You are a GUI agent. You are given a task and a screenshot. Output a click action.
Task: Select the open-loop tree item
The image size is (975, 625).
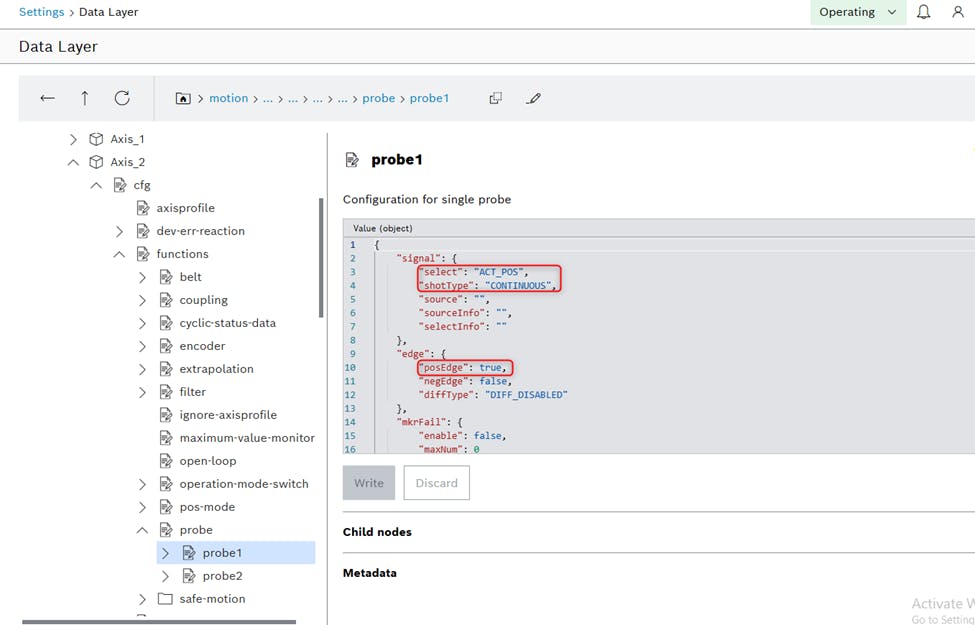pyautogui.click(x=207, y=461)
